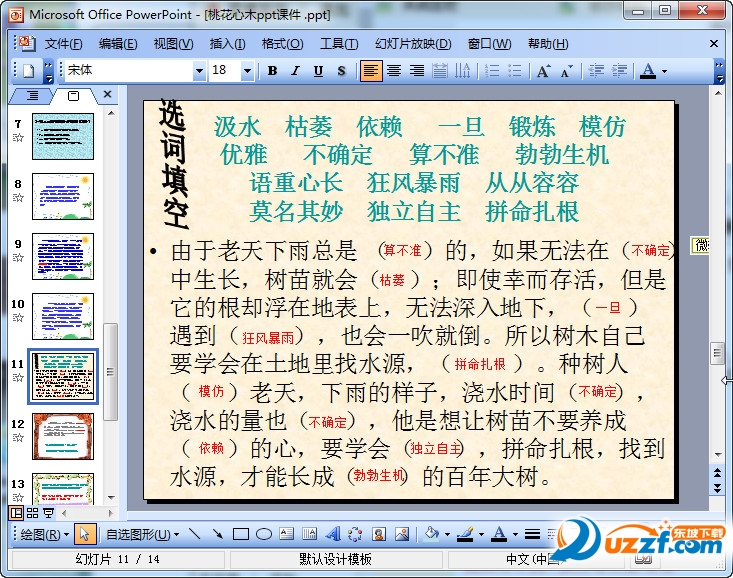Insert clip art from drawing toolbar
The image size is (733, 578).
click(x=379, y=534)
